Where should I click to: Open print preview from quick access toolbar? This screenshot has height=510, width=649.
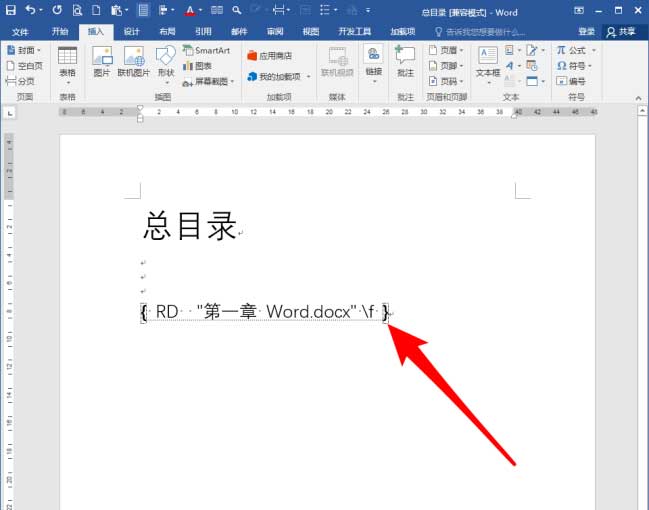point(77,10)
